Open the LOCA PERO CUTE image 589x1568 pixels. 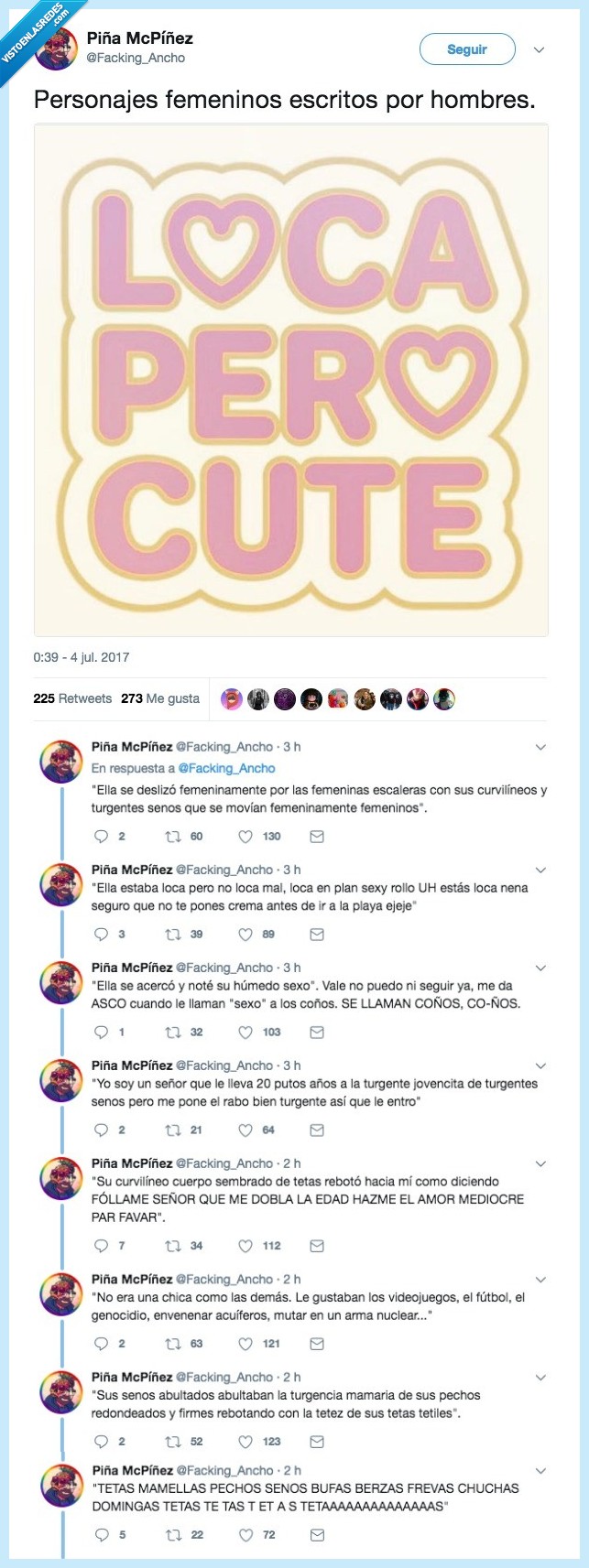291,380
